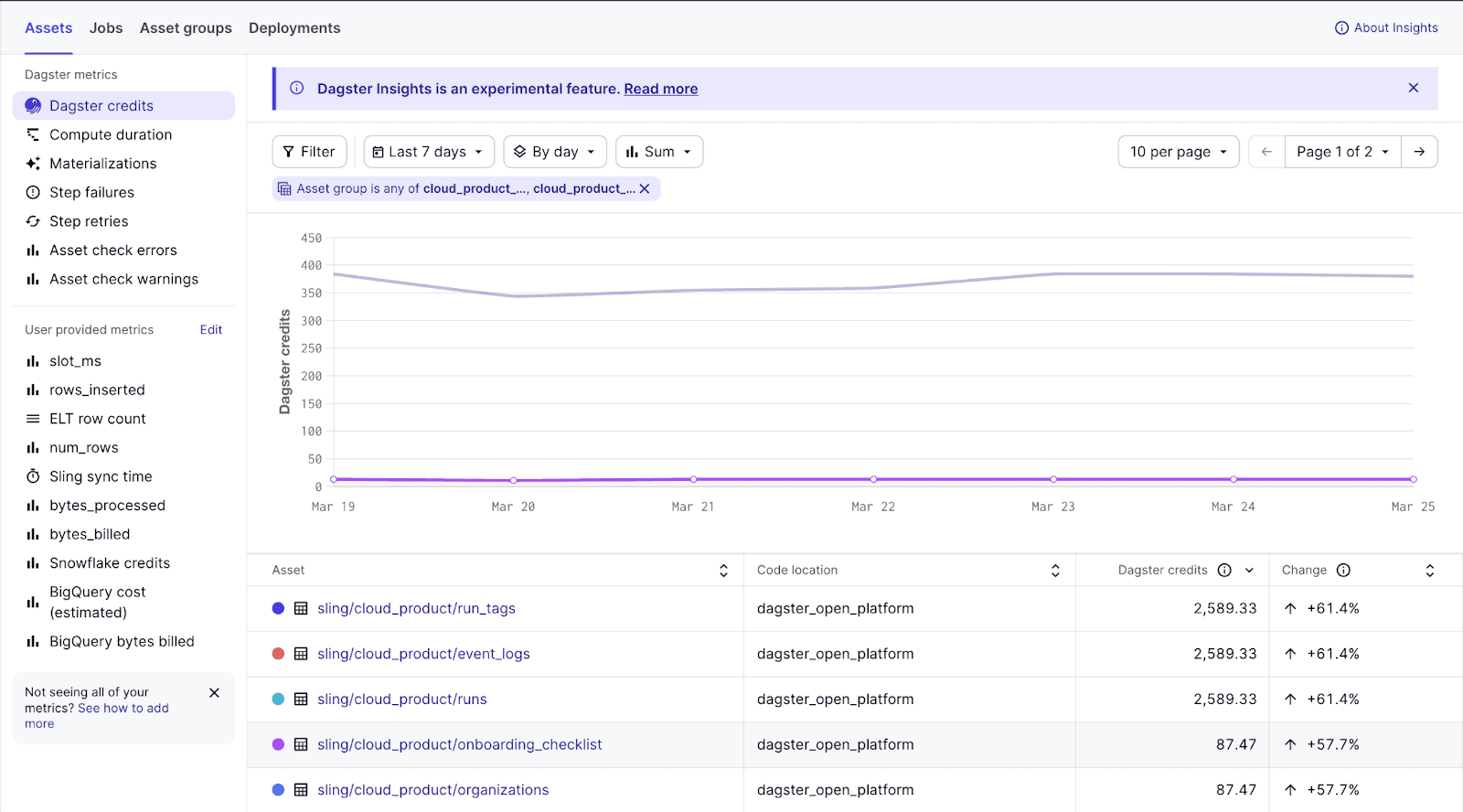This screenshot has height=812, width=1463.
Task: Open the 10 per page dropdown
Action: (1179, 152)
